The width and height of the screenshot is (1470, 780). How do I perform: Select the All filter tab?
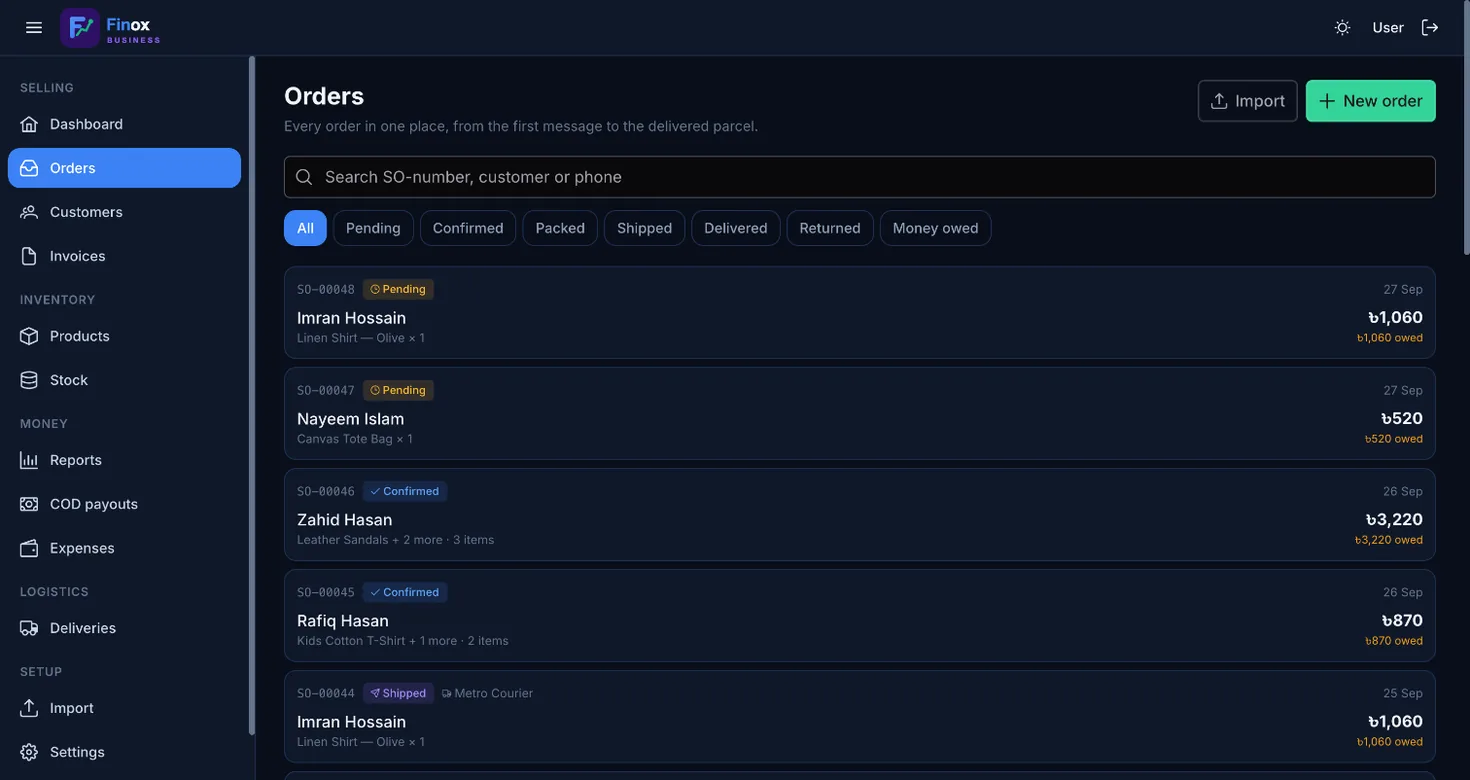pyautogui.click(x=305, y=228)
